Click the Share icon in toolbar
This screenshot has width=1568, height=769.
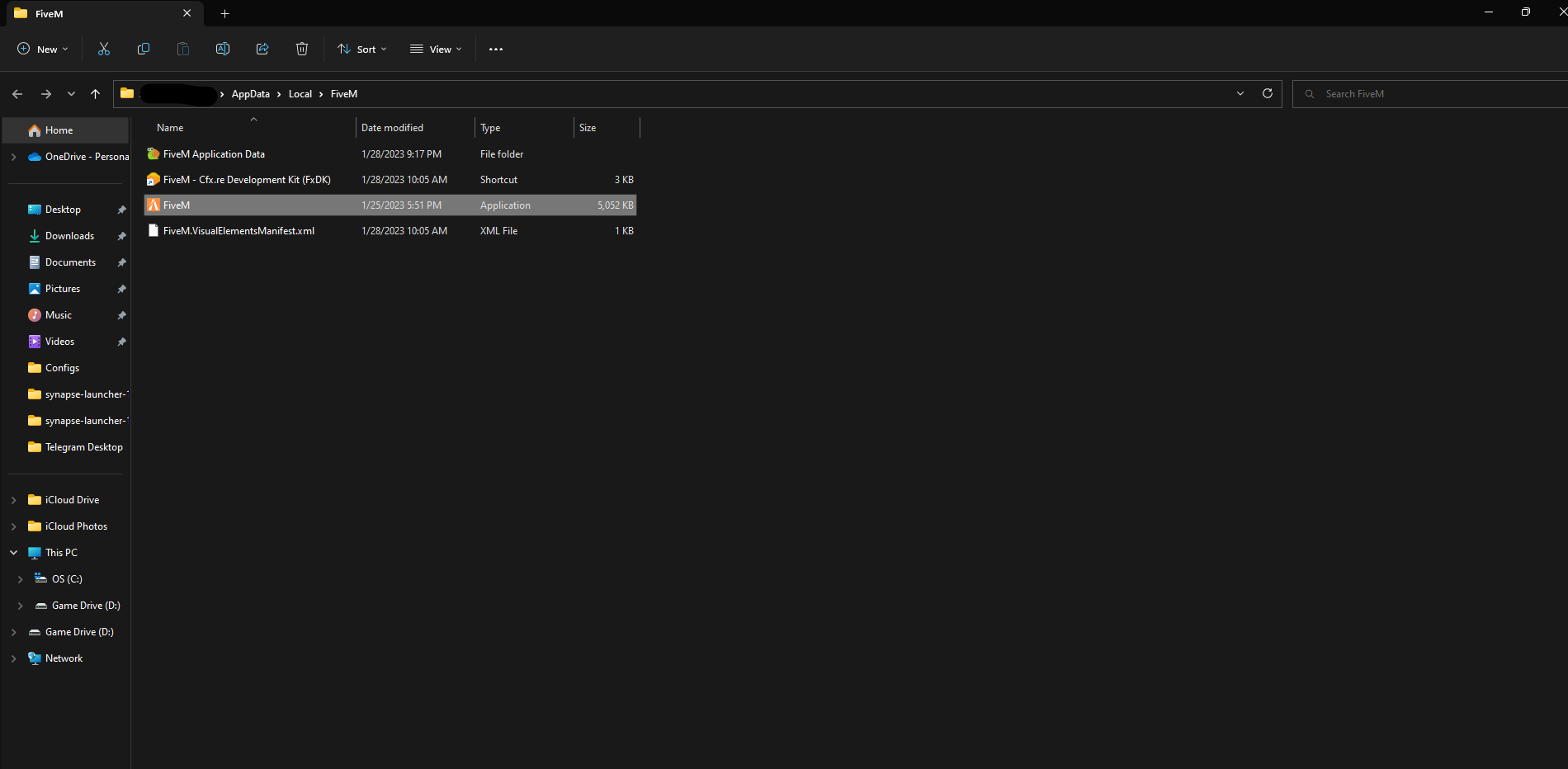(x=262, y=50)
